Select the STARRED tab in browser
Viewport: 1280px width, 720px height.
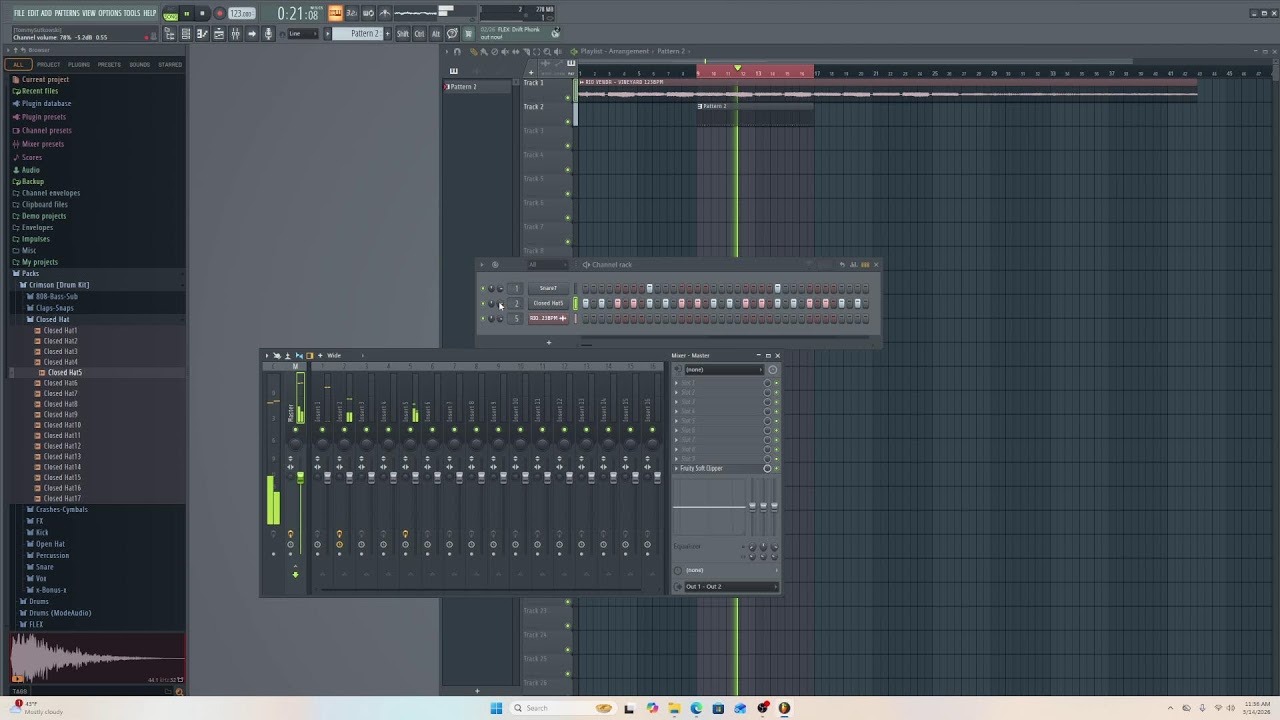click(170, 64)
